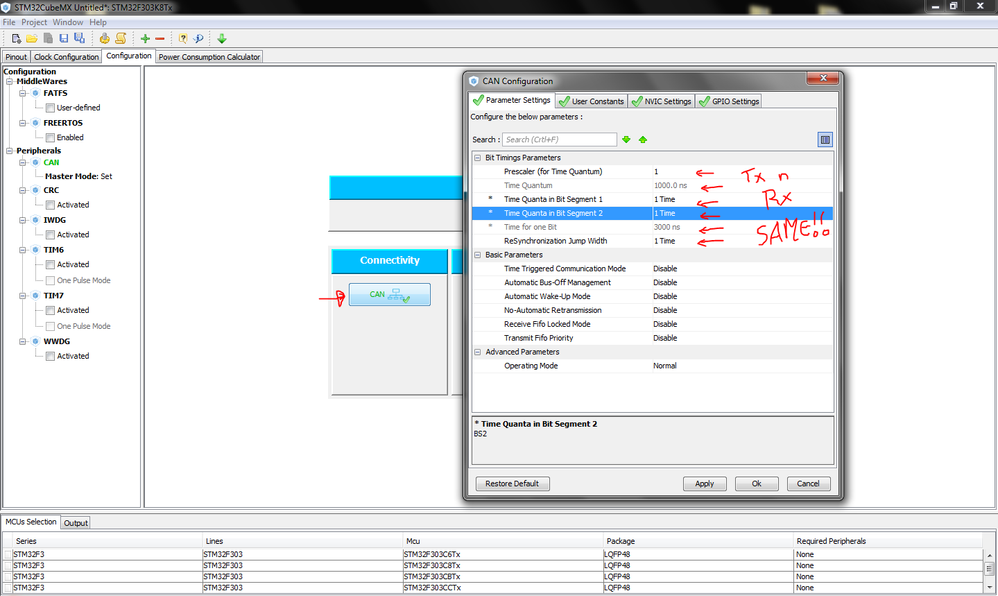Collapse the TIM6 tree branch
The height and width of the screenshot is (596, 998).
(x=23, y=250)
